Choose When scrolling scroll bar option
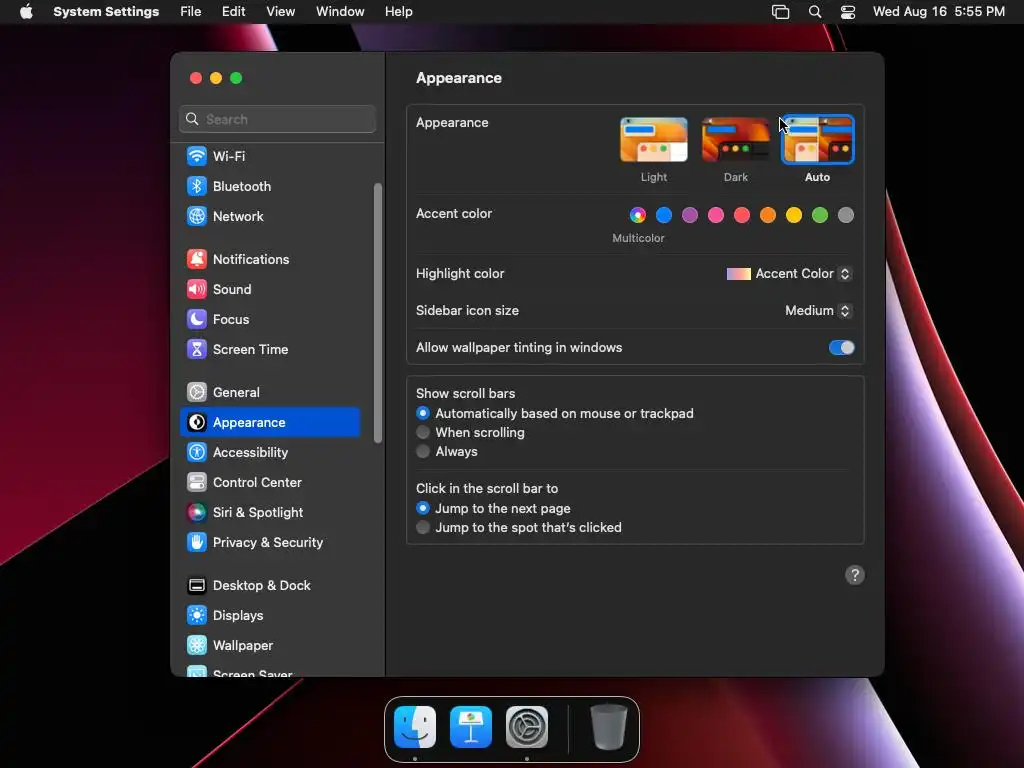Screen dimensions: 1024x768 tap(423, 432)
